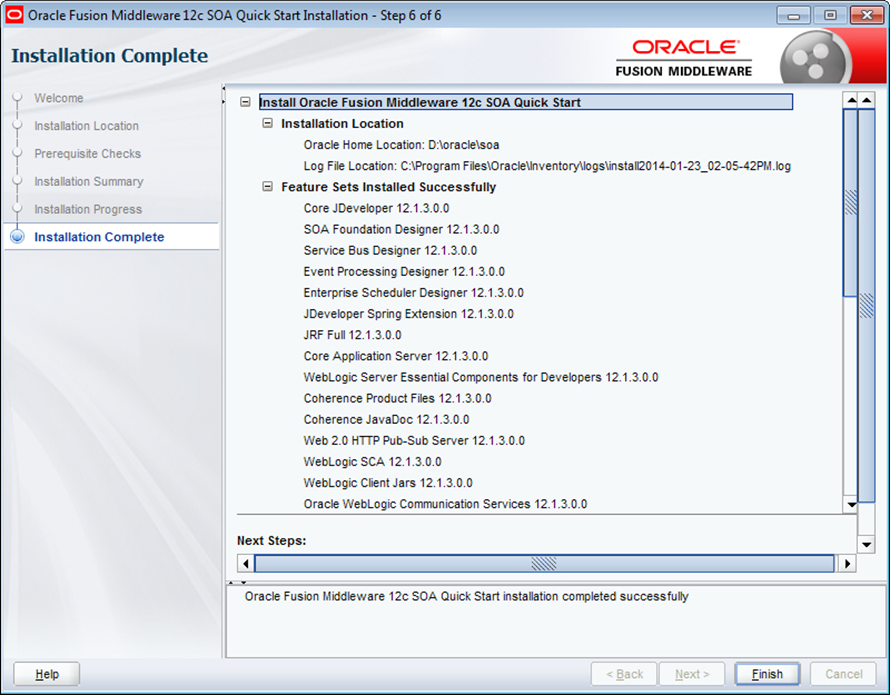
Task: Select the 'Install Oracle Fusion Middleware 12c SOA Quick Start' row
Action: (x=526, y=102)
